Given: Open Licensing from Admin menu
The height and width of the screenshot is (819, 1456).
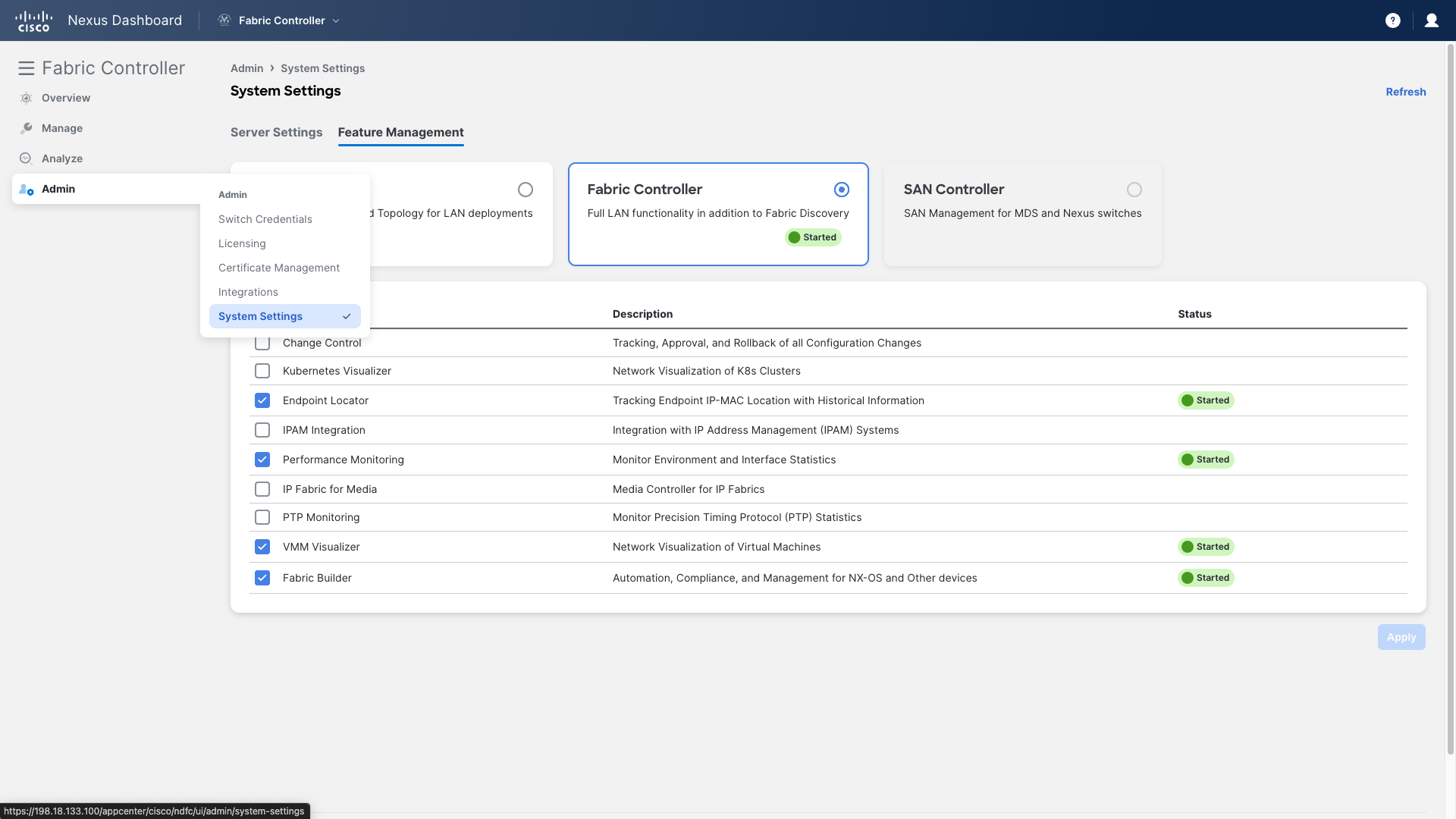Looking at the screenshot, I should click(285, 243).
